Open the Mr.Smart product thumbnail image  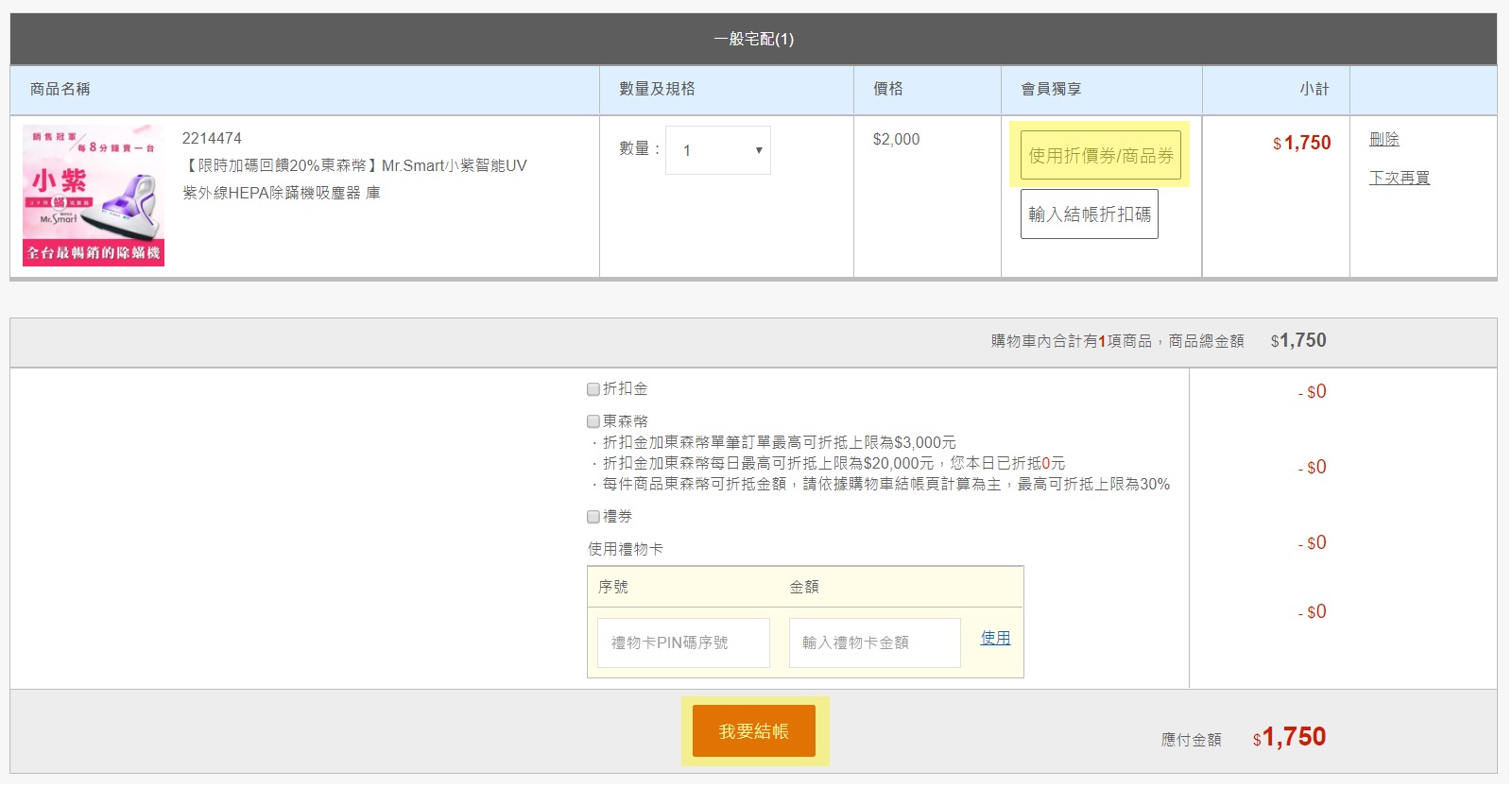94,196
